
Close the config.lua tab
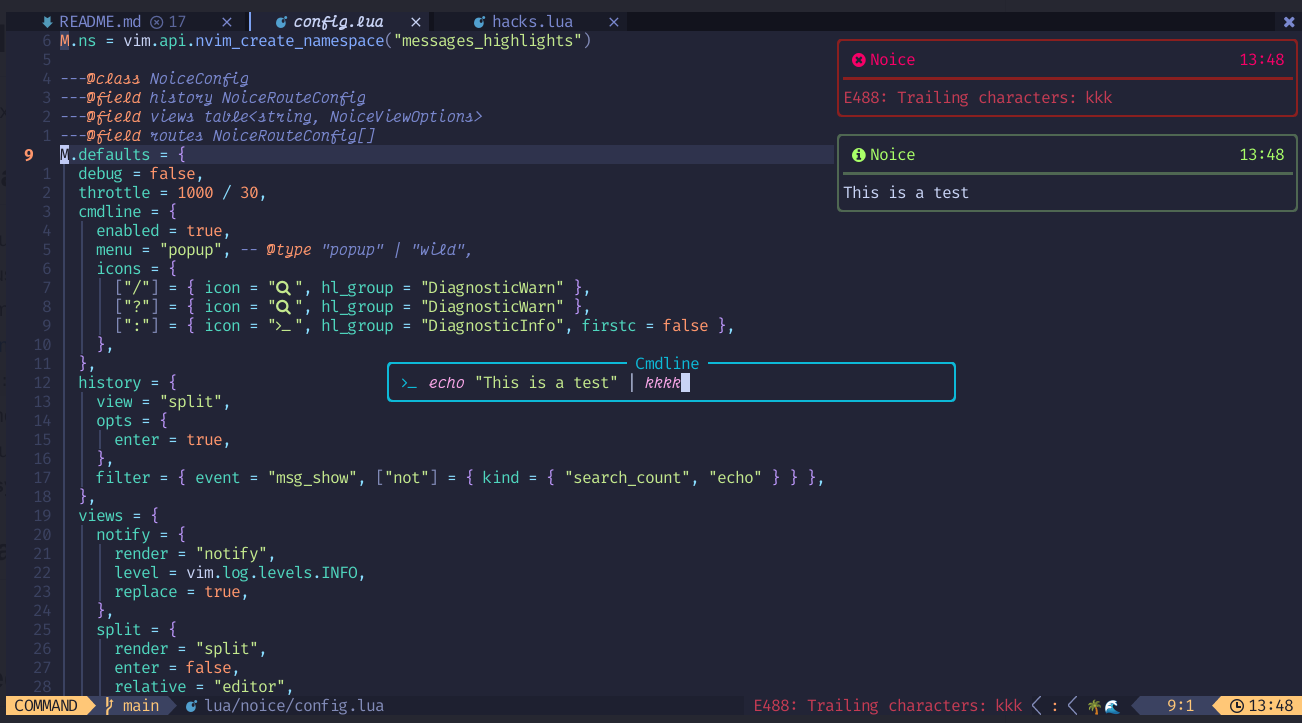(x=416, y=20)
